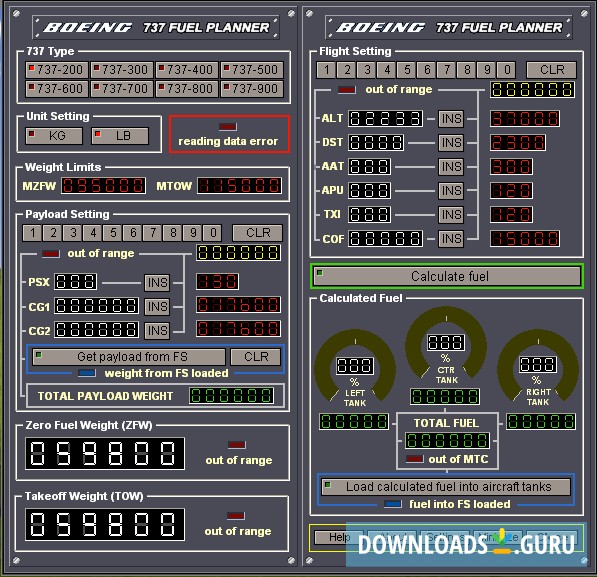Click the fuel into FS loaded indicator
The image size is (597, 577).
(393, 504)
